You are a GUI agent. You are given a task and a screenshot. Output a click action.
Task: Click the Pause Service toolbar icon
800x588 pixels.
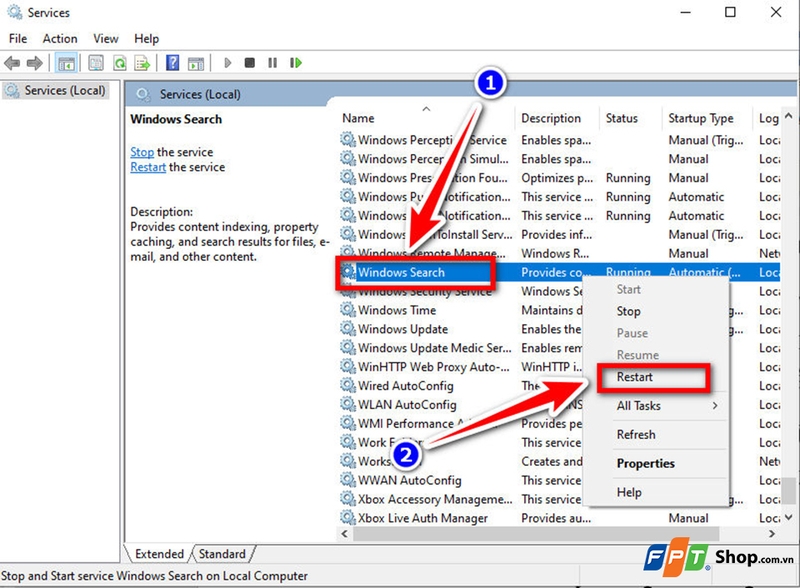272,62
